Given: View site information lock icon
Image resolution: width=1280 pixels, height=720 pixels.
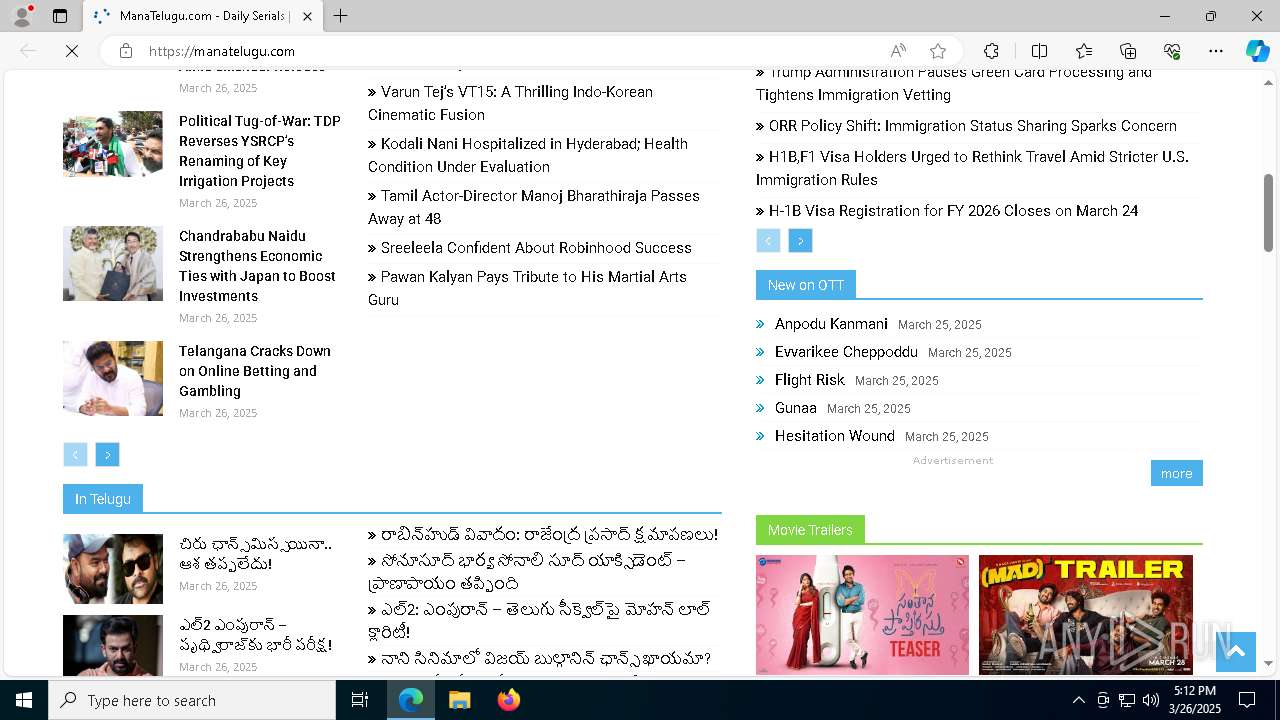Looking at the screenshot, I should click(126, 51).
